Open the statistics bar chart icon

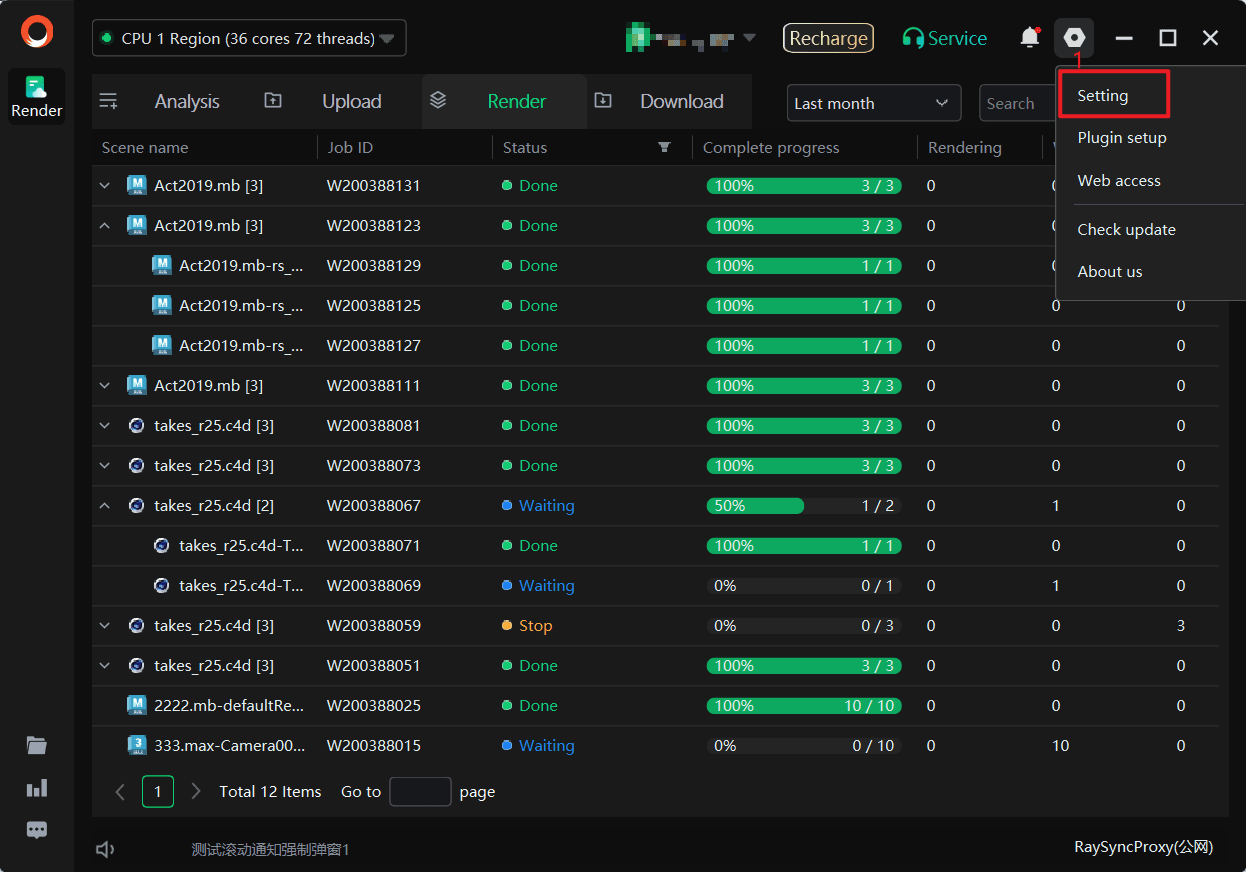(x=37, y=788)
